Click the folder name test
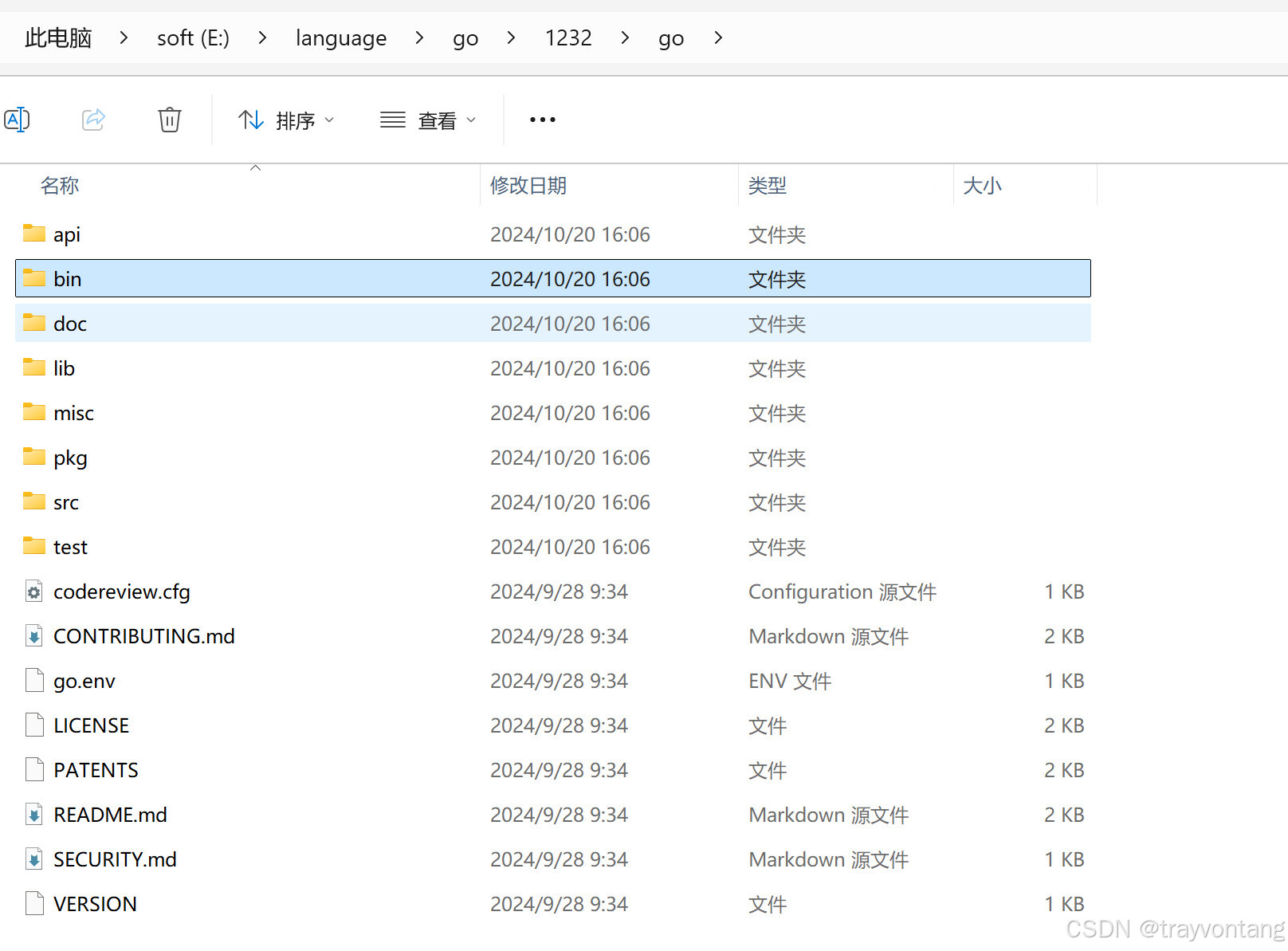This screenshot has height=951, width=1288. [x=70, y=547]
